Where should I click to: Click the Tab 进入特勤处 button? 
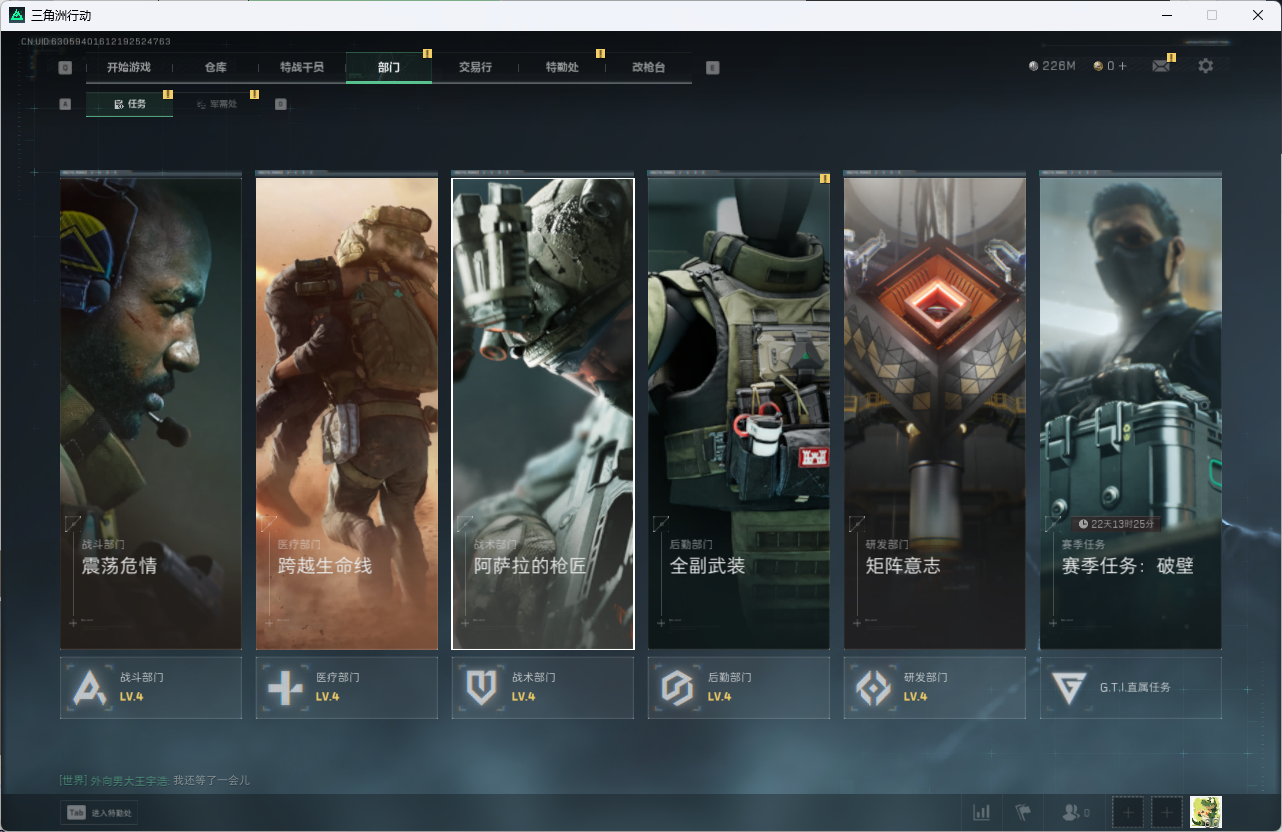[99, 813]
